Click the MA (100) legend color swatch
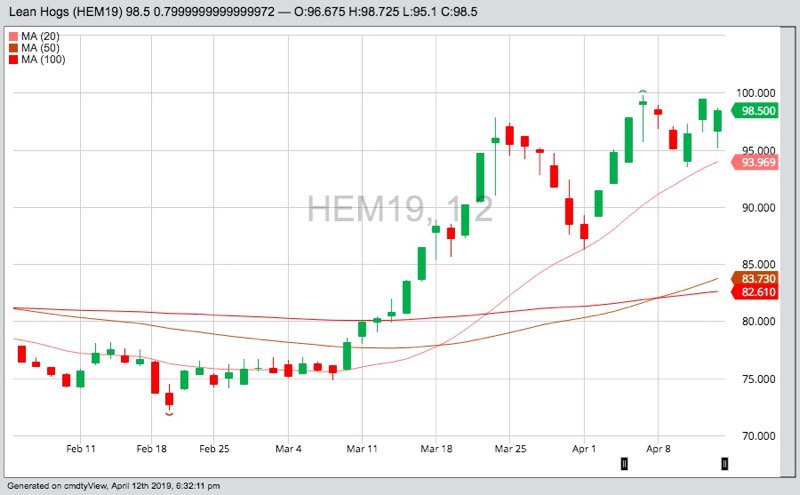 pyautogui.click(x=13, y=60)
